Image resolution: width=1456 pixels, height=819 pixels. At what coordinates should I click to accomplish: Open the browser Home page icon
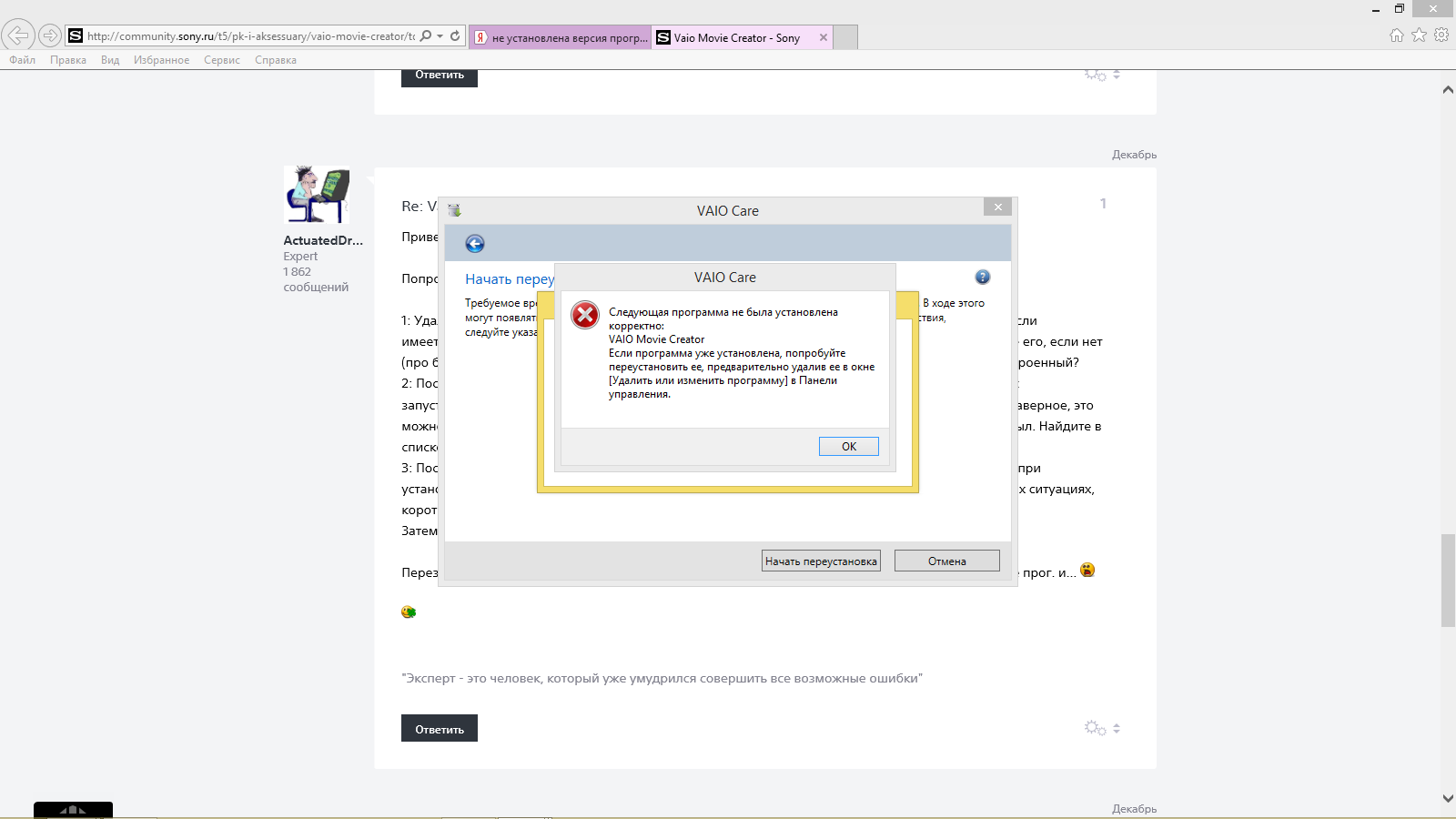pos(1397,35)
